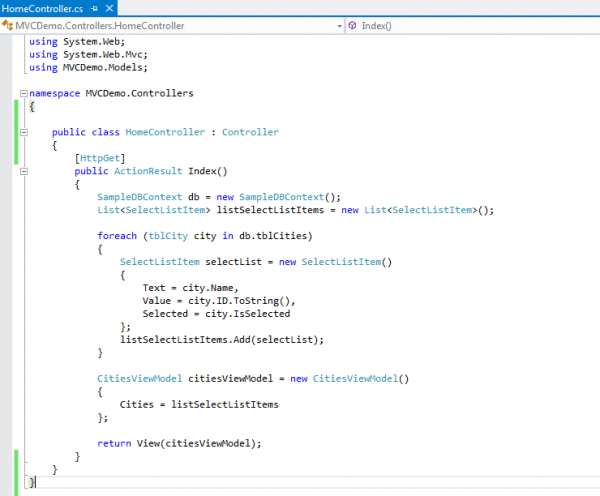The height and width of the screenshot is (496, 600).
Task: Click 'Selected = city.IsSelected' line
Action: point(216,314)
